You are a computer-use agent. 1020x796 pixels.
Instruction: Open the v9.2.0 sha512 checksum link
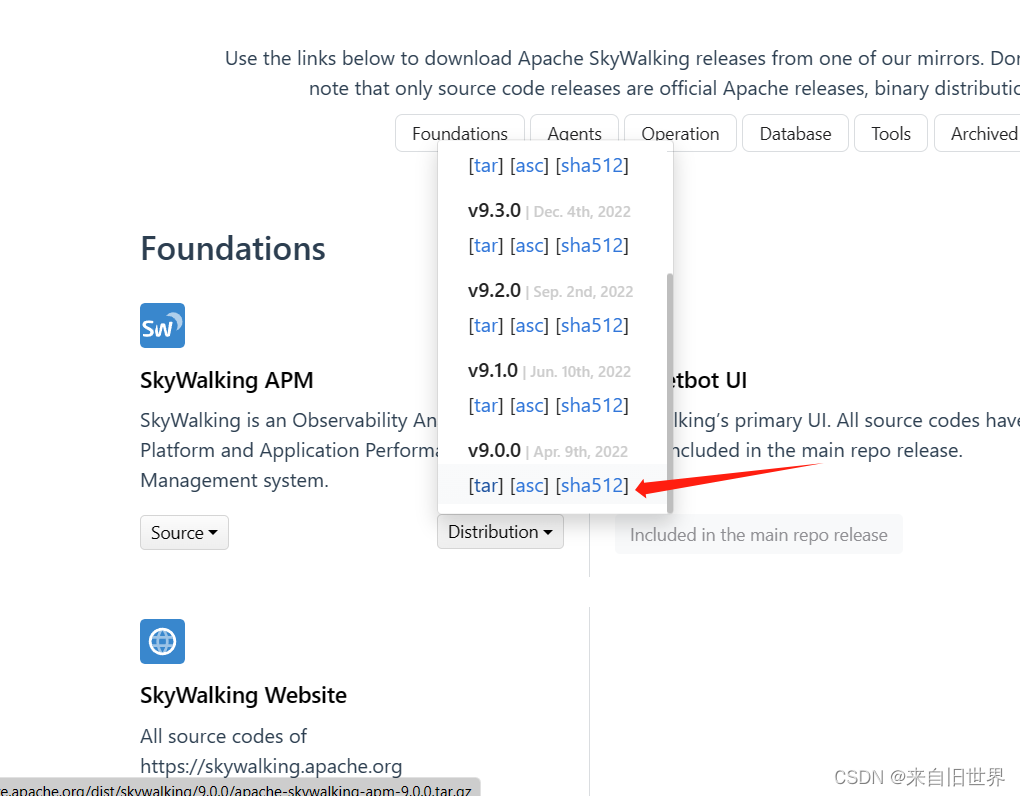pos(592,325)
